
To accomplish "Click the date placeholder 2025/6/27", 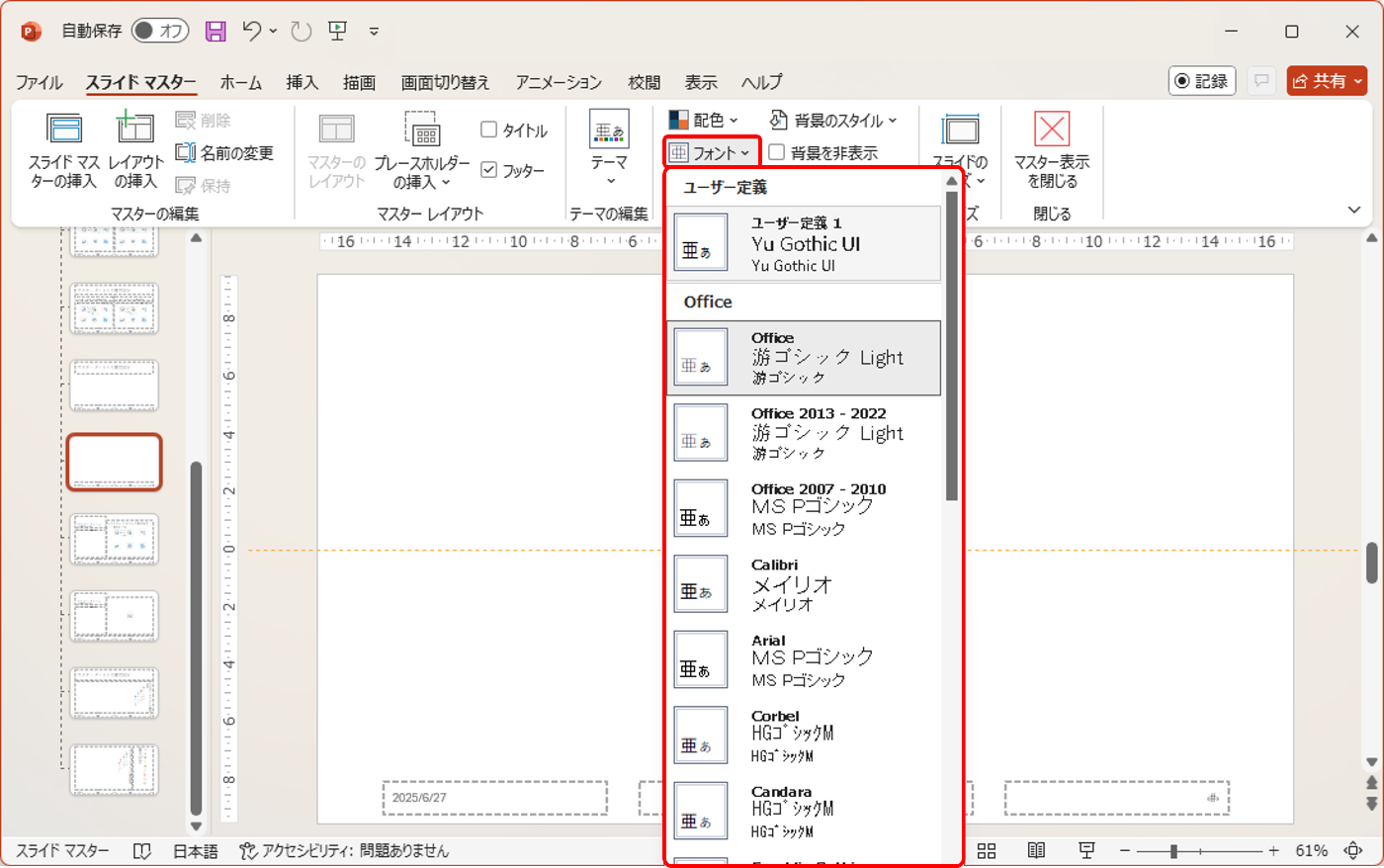I will click(494, 798).
